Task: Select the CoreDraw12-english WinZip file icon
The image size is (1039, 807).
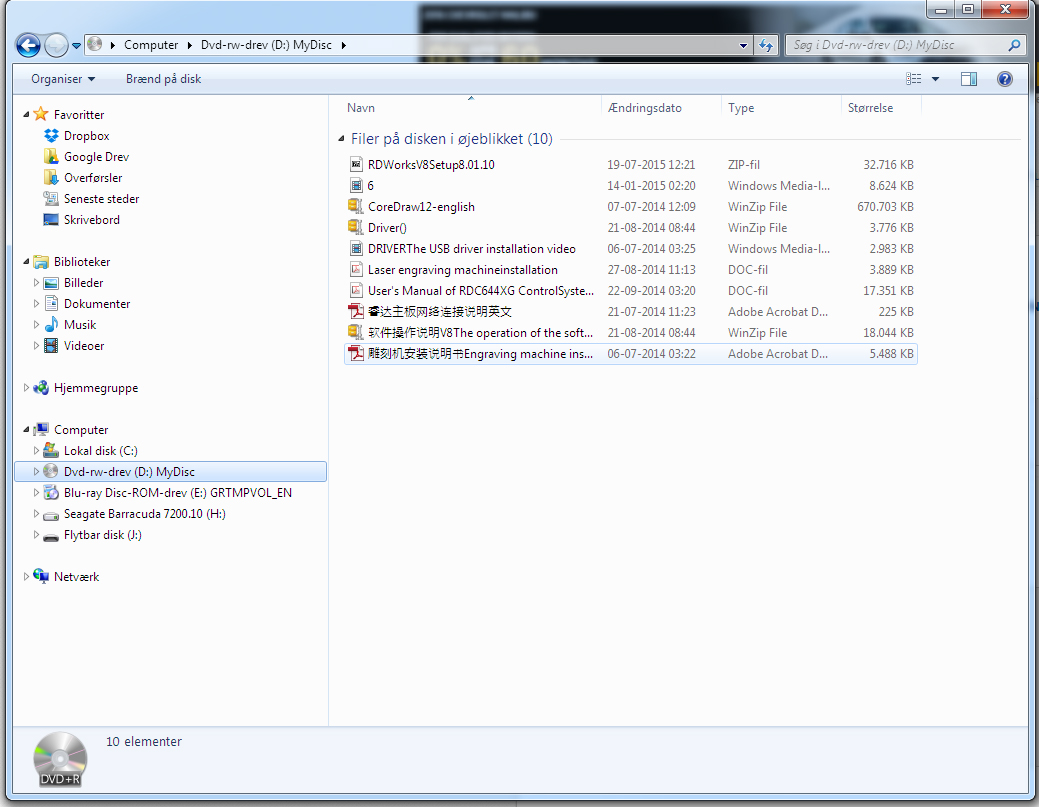Action: (x=356, y=207)
